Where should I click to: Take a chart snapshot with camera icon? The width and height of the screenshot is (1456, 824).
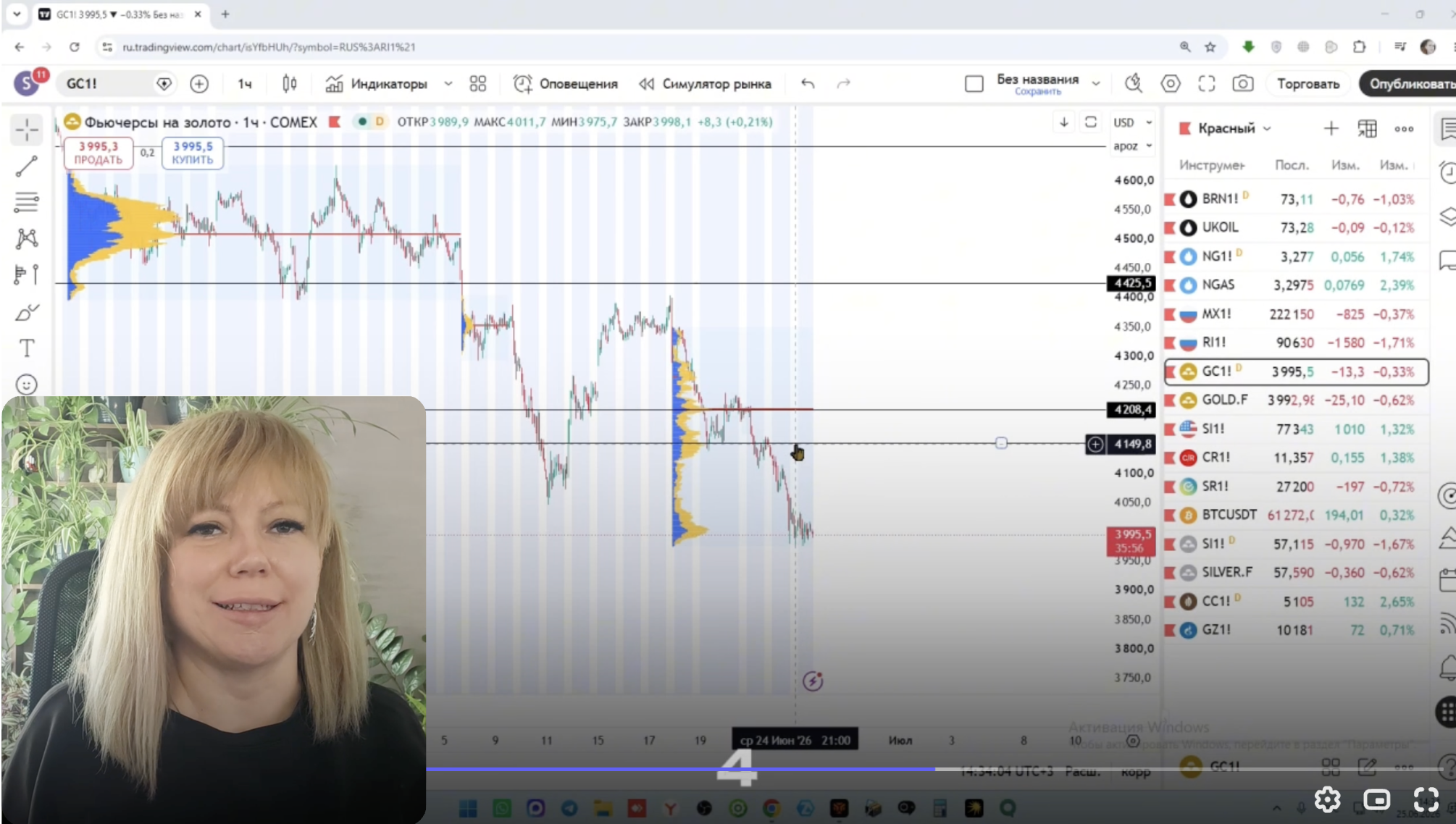pyautogui.click(x=1243, y=84)
